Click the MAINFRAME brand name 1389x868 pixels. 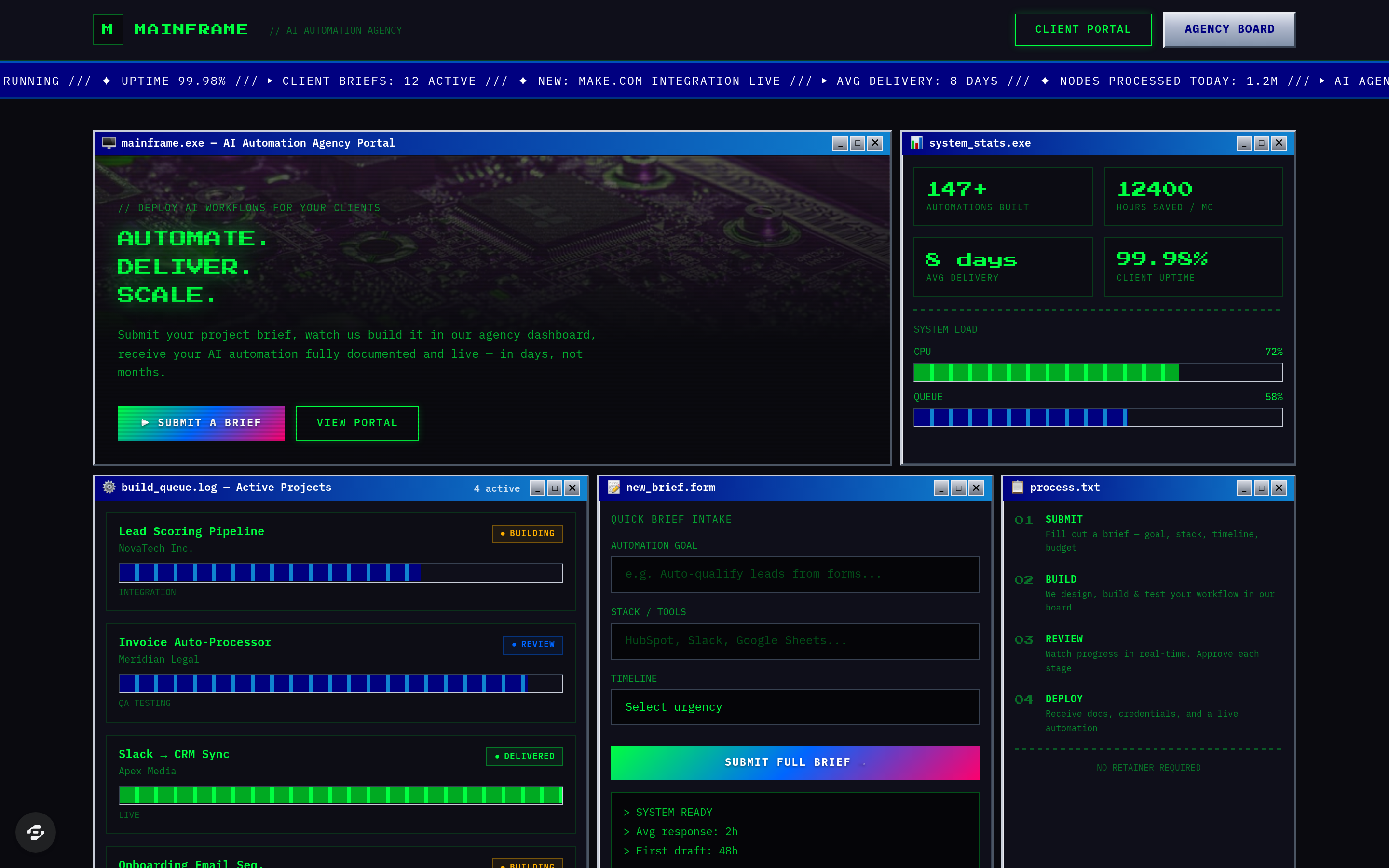(x=191, y=30)
